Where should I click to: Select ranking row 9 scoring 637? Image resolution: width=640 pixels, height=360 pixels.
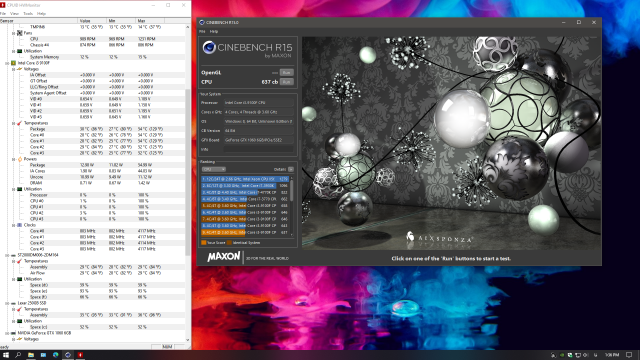tap(245, 232)
